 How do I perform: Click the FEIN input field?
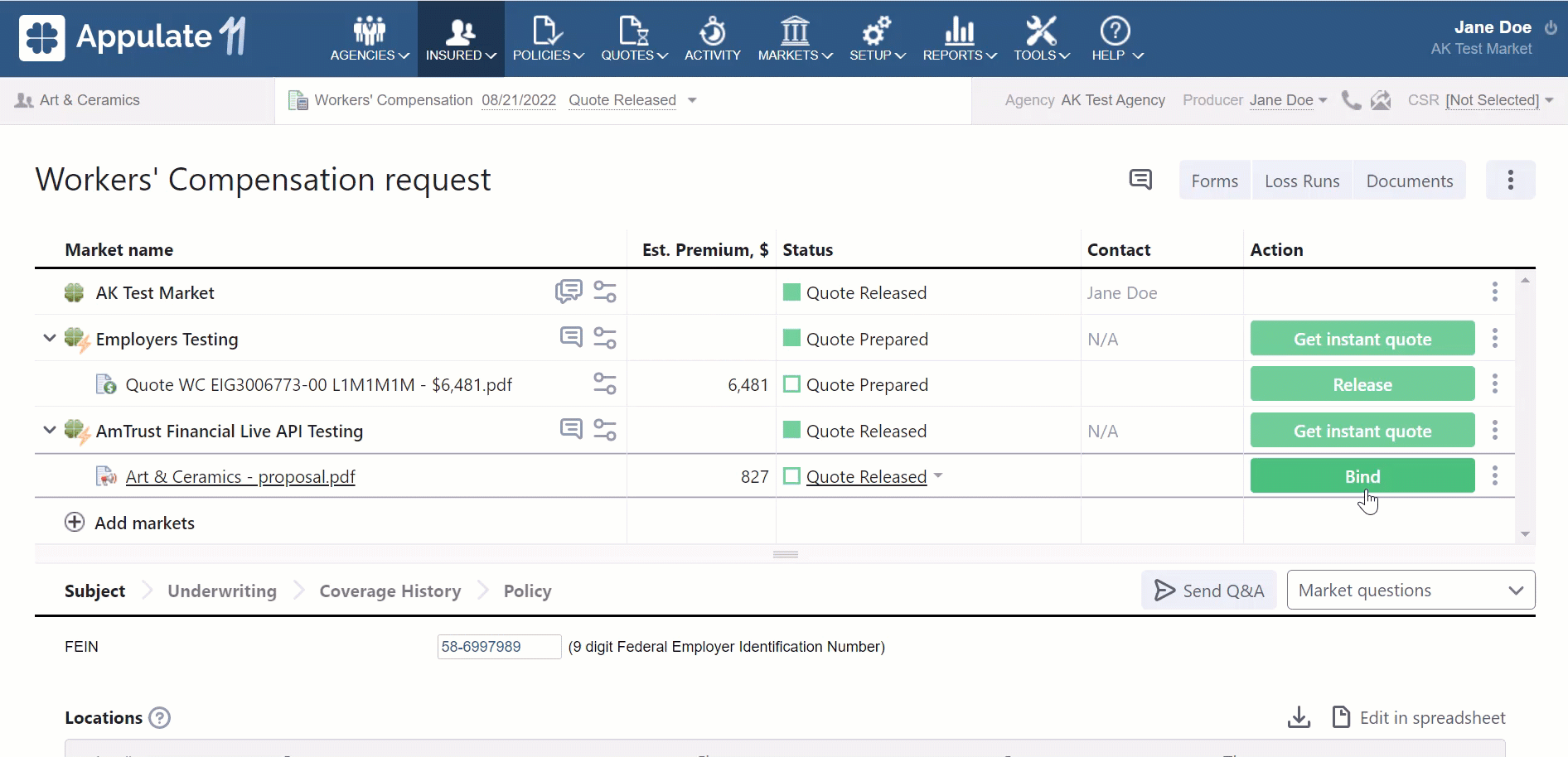point(499,646)
